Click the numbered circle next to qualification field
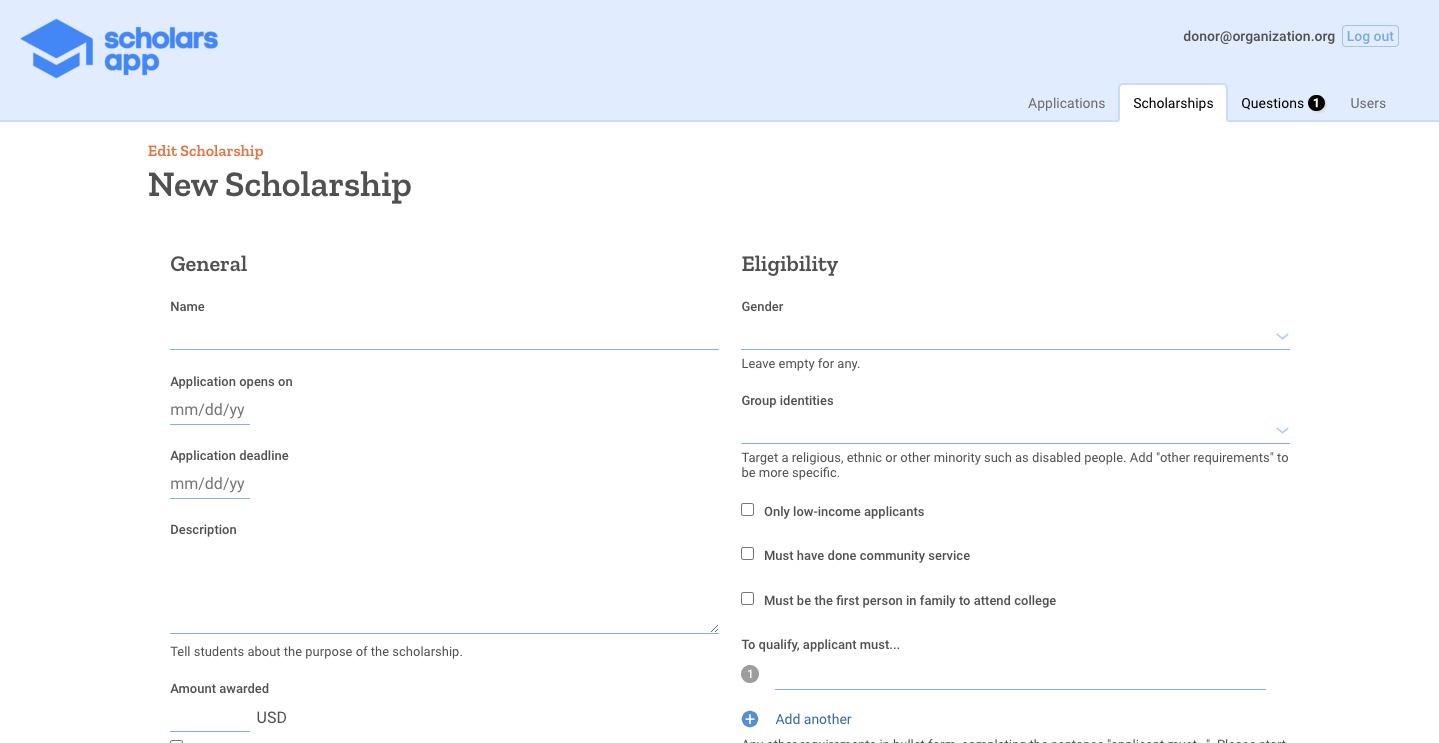This screenshot has height=743, width=1439. tap(750, 673)
